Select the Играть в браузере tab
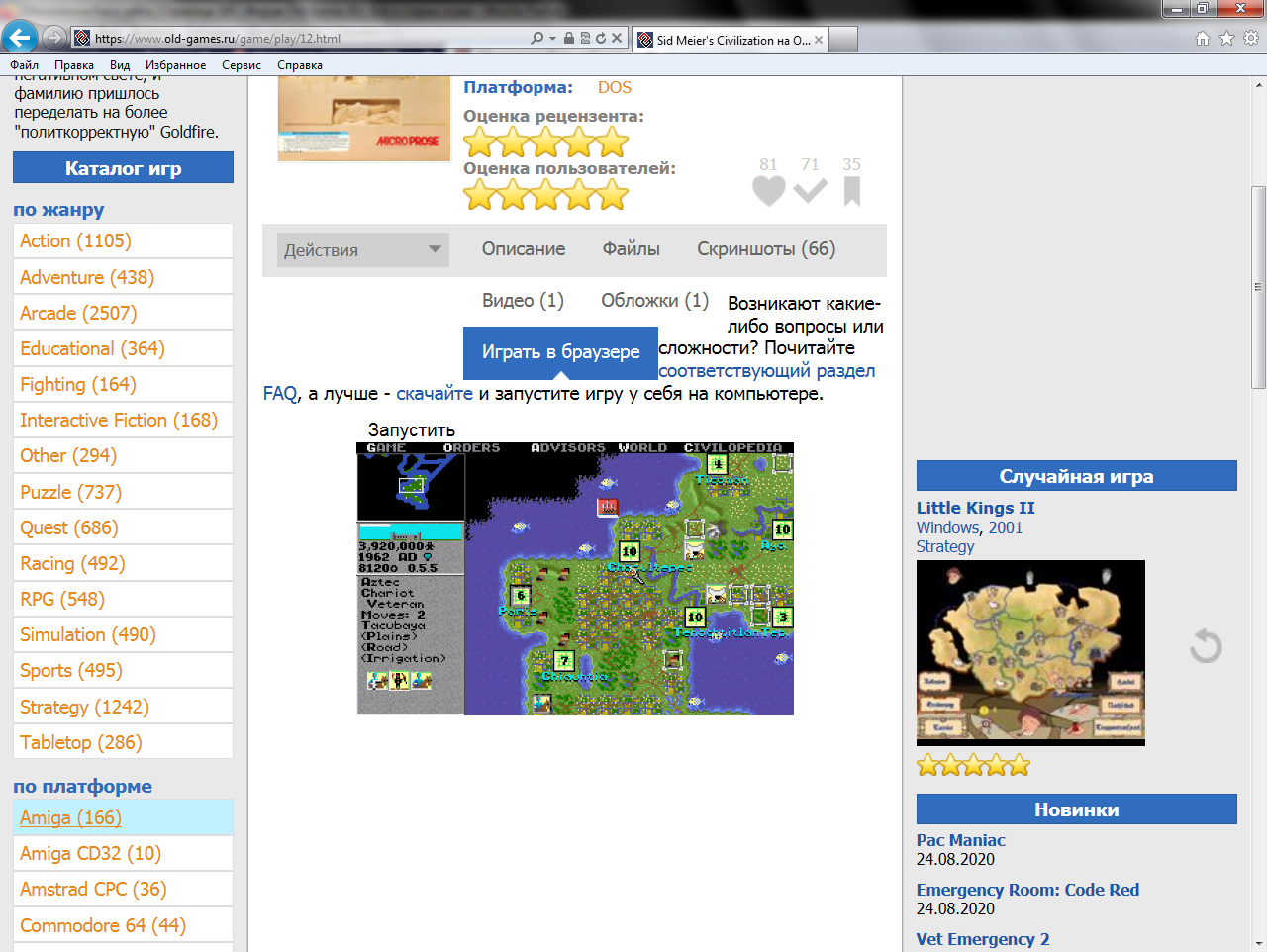This screenshot has height=952, width=1267. pos(561,352)
